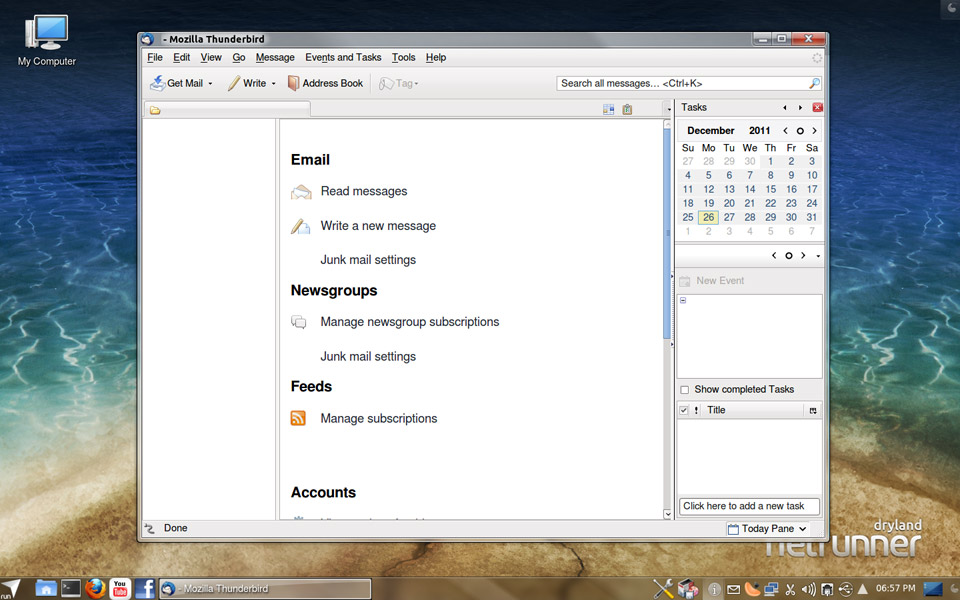This screenshot has height=600, width=960.
Task: Click the Write a new message pencil icon
Action: [300, 226]
